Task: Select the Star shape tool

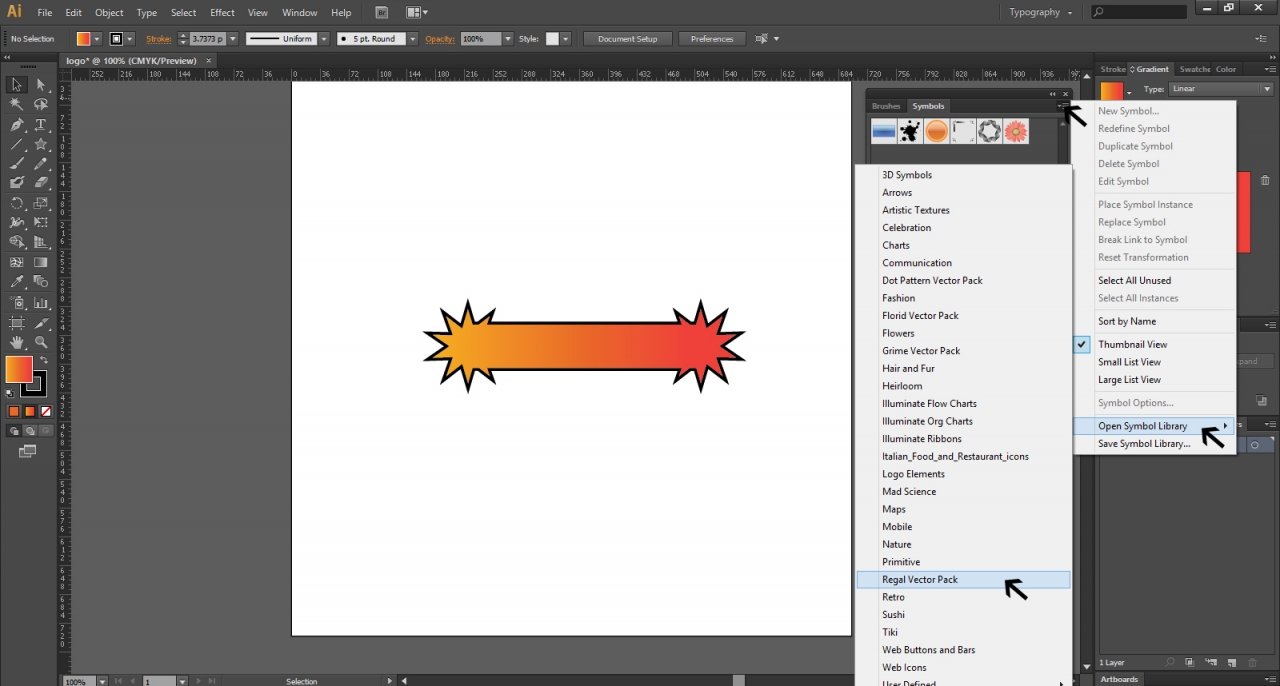Action: pyautogui.click(x=41, y=145)
